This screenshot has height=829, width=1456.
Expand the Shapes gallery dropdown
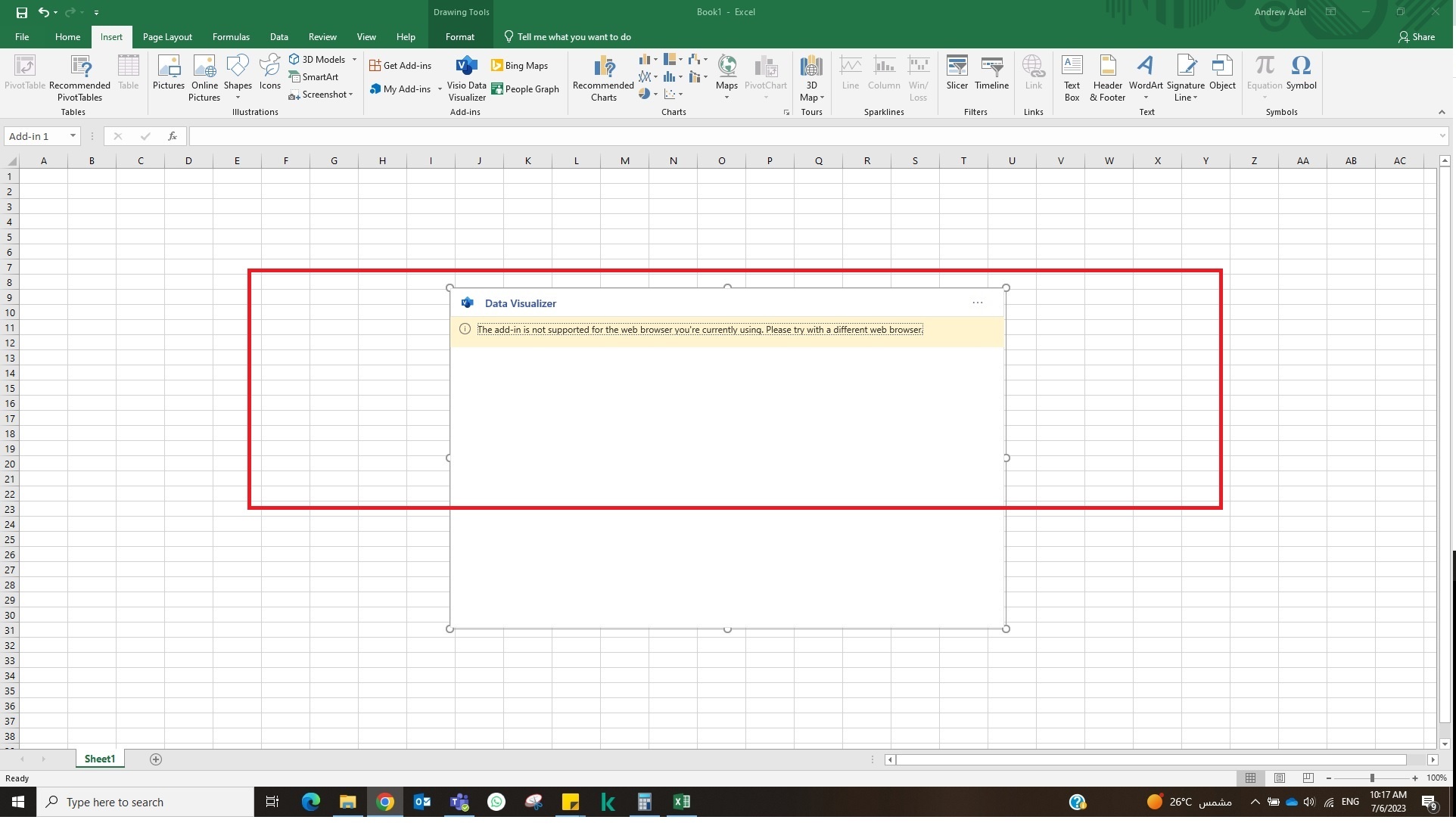tap(238, 98)
